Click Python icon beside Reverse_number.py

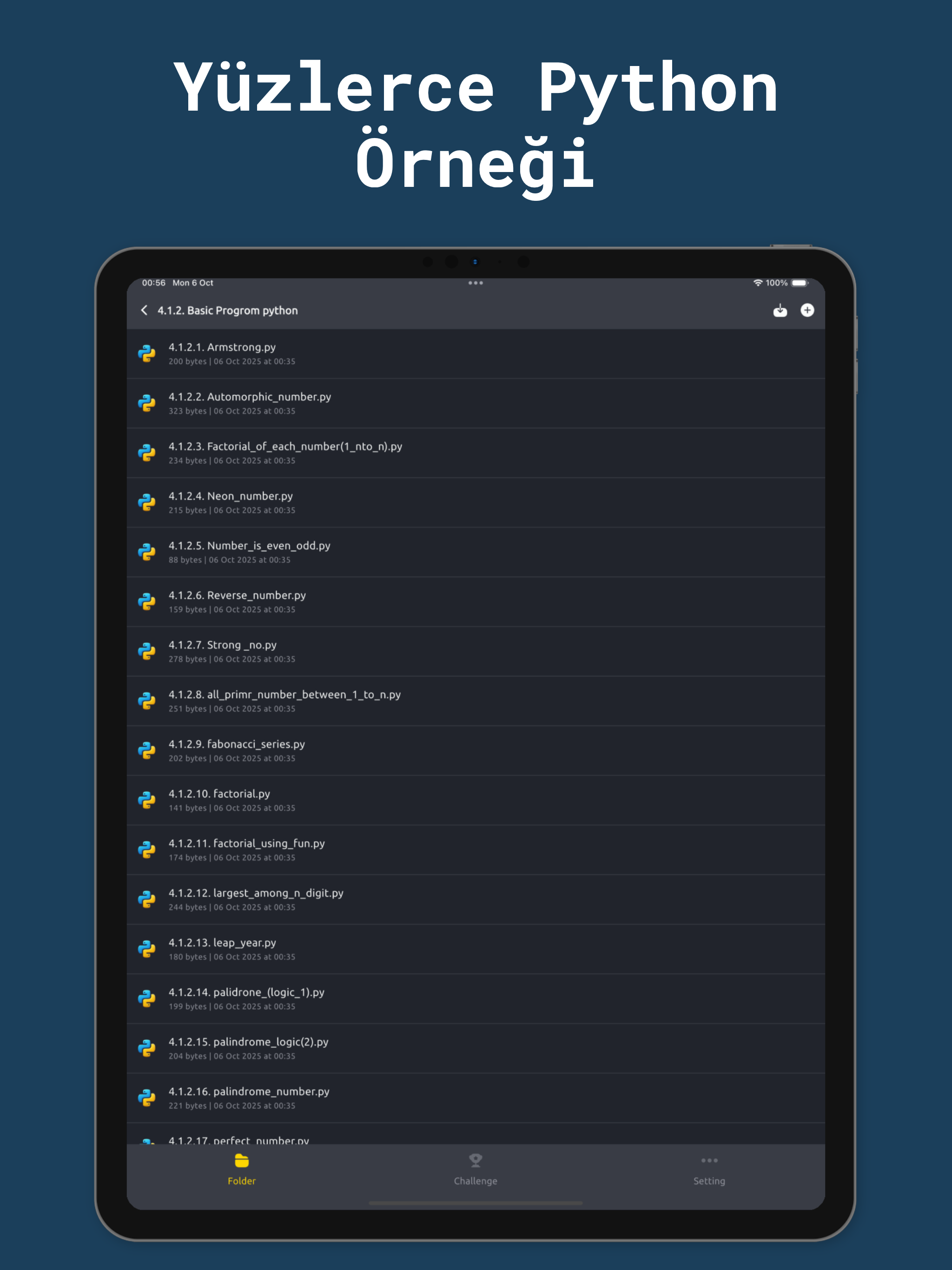(146, 602)
